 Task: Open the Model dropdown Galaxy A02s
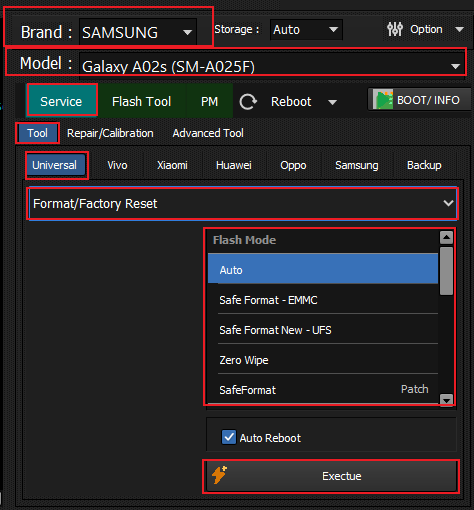pos(272,66)
